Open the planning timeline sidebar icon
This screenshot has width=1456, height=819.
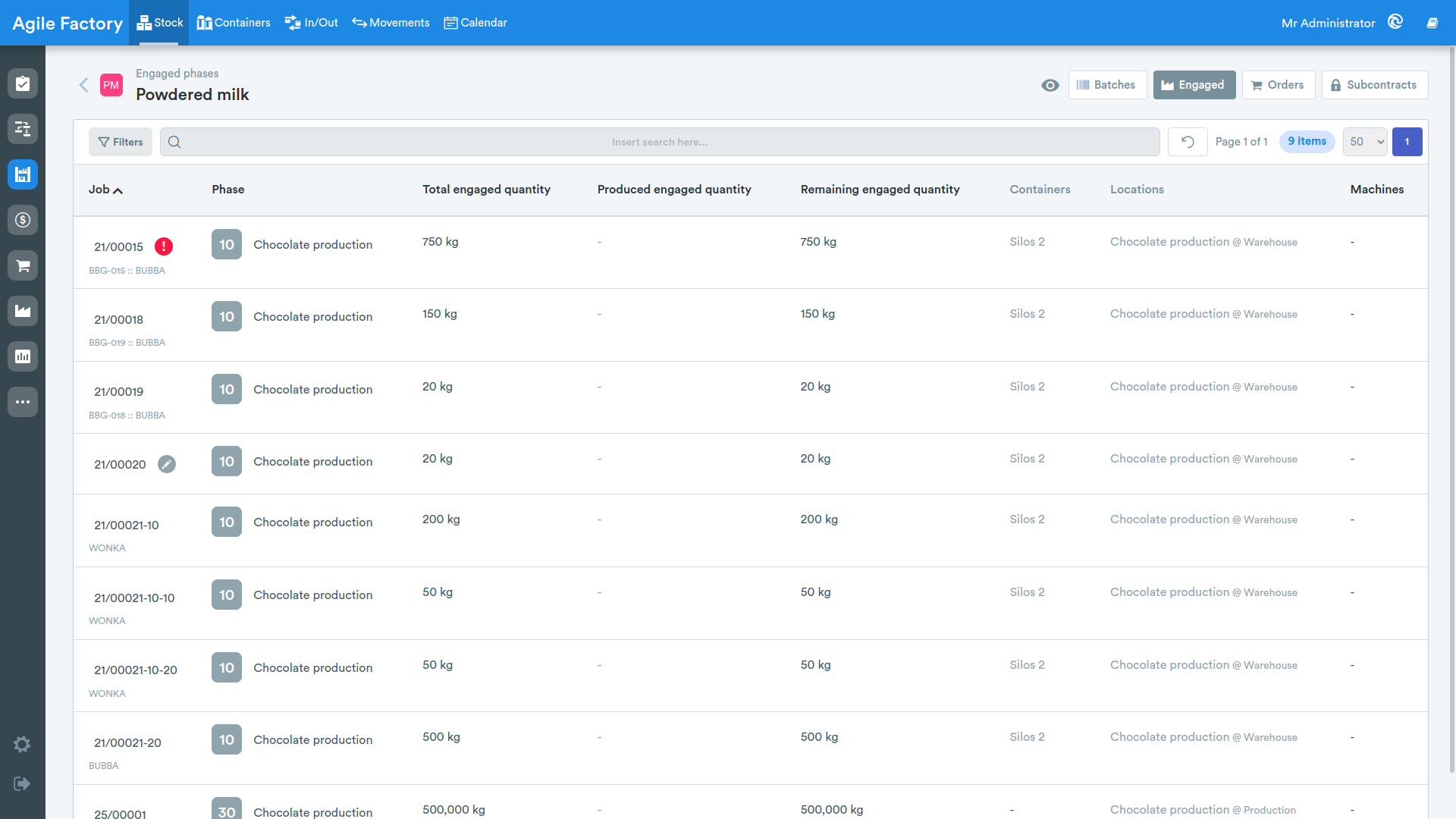click(23, 129)
